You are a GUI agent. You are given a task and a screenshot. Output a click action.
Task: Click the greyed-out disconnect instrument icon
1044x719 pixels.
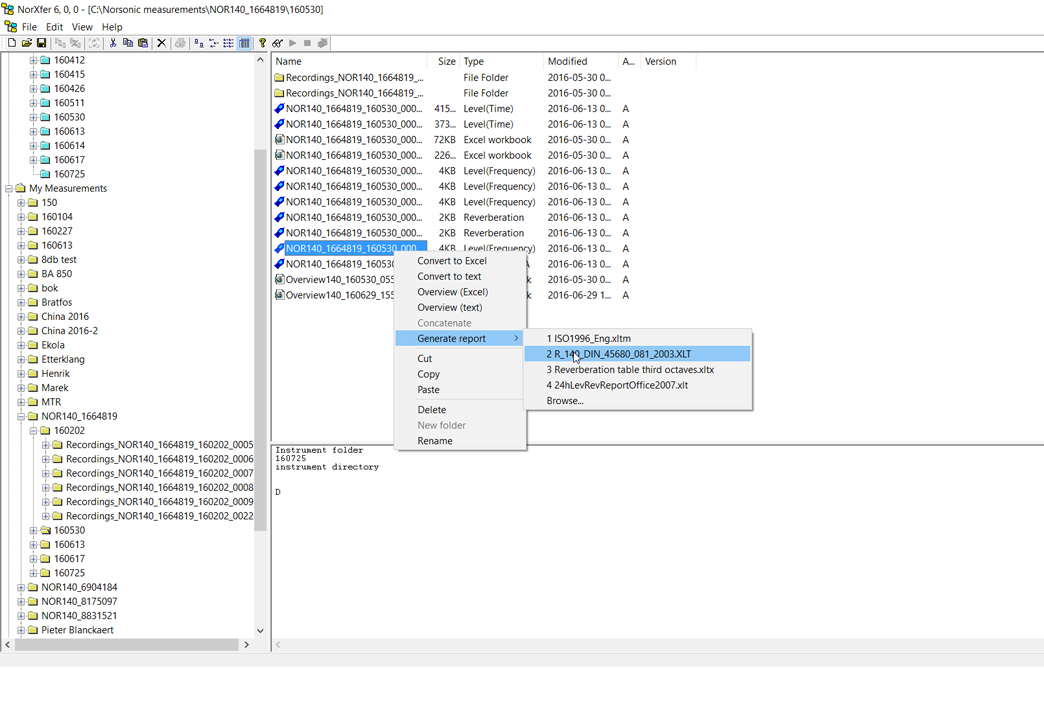[75, 43]
